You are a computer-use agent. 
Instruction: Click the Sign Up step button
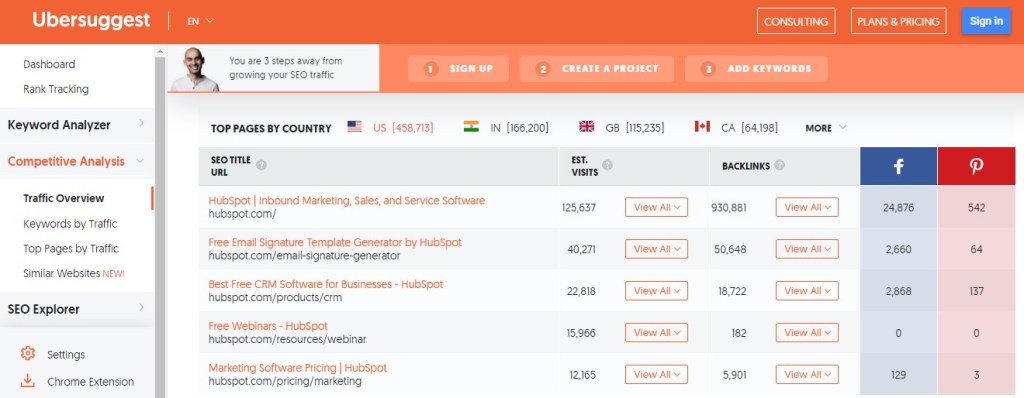(x=458, y=69)
